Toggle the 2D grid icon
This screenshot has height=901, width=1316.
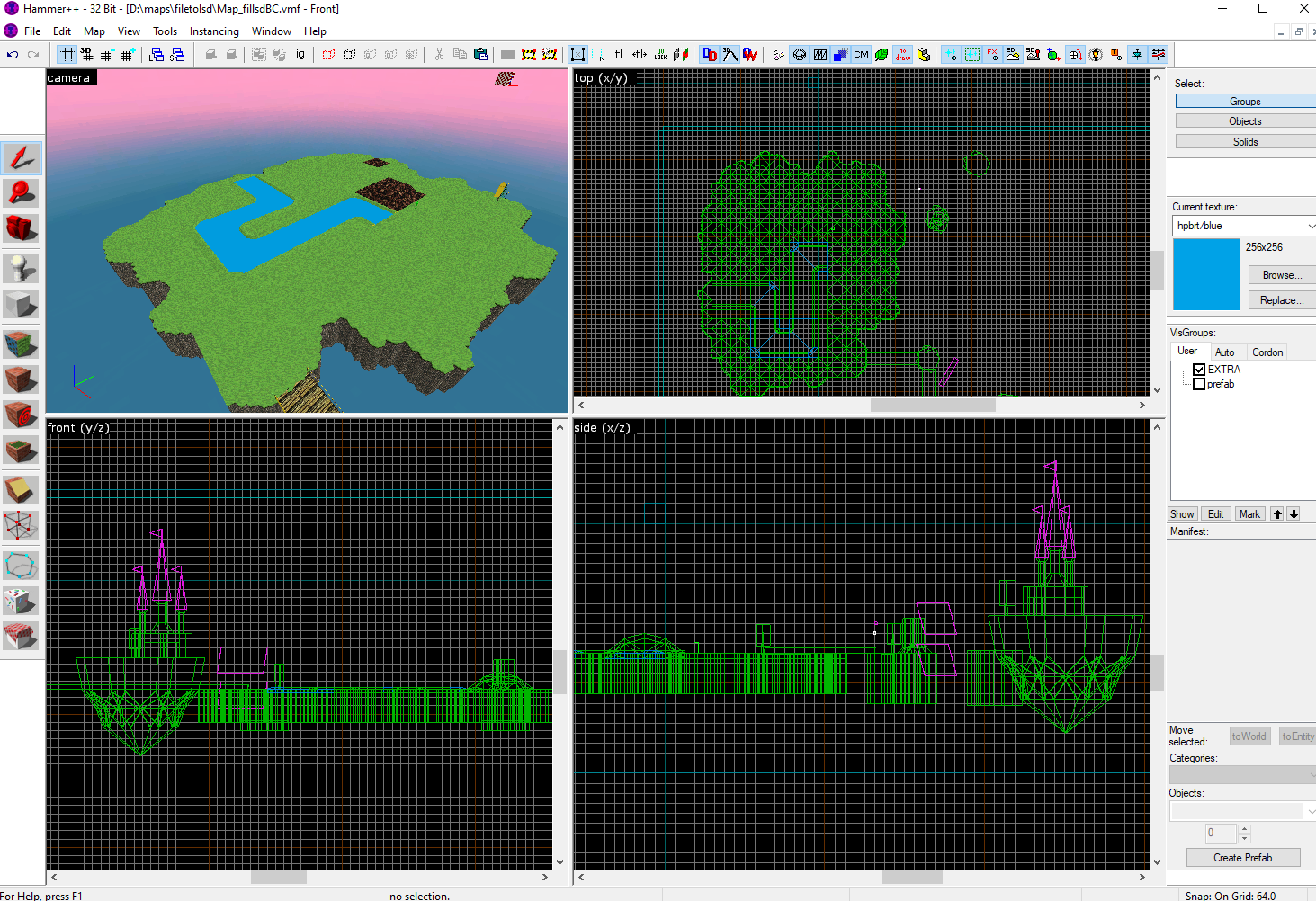(x=67, y=55)
